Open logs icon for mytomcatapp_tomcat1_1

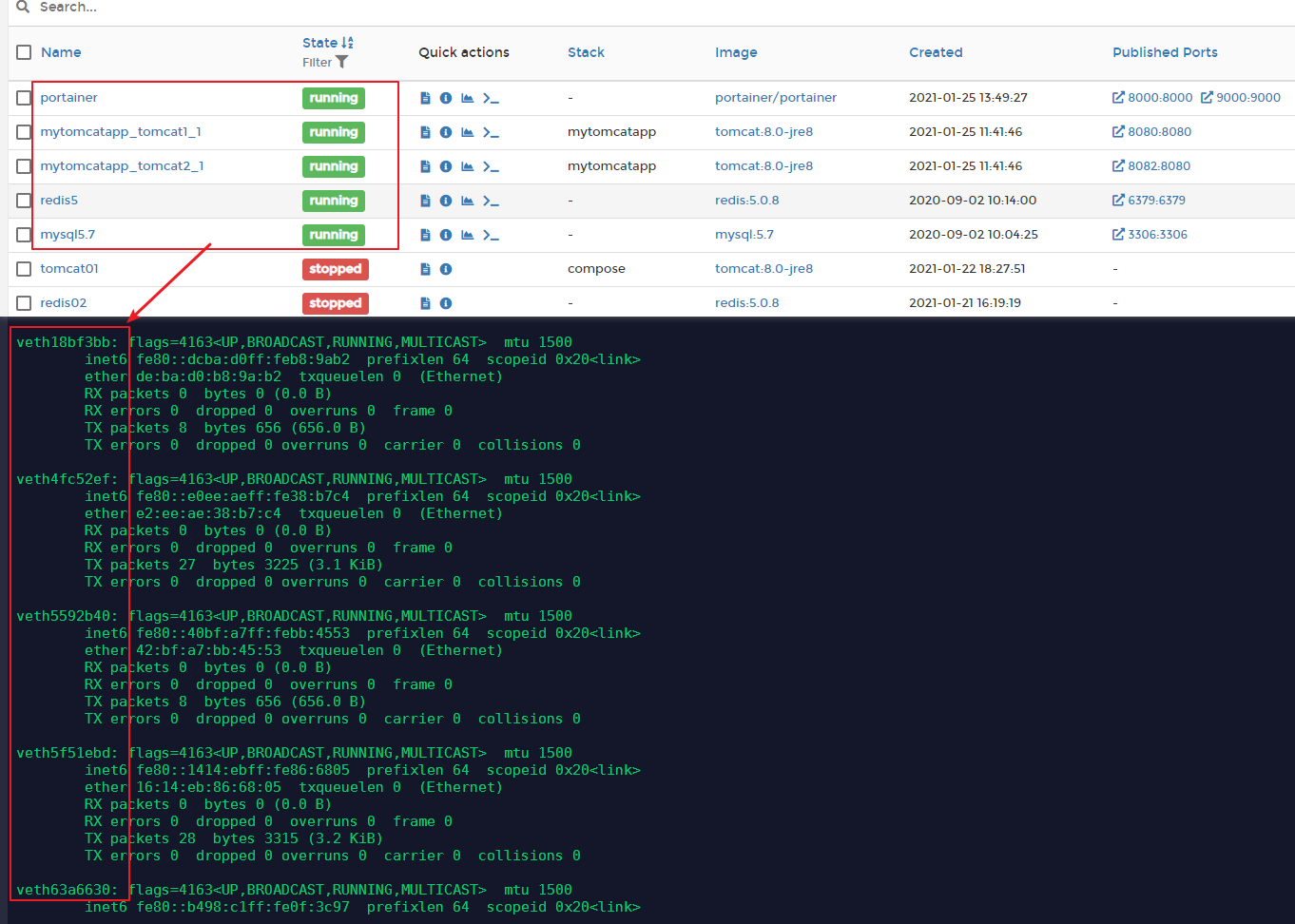tap(425, 132)
